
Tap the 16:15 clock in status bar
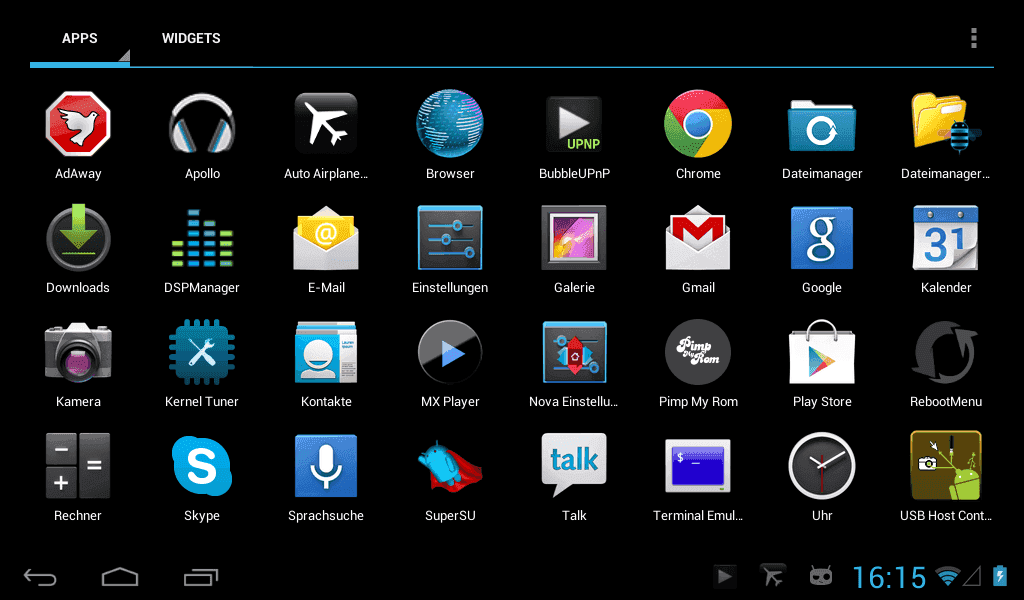889,577
